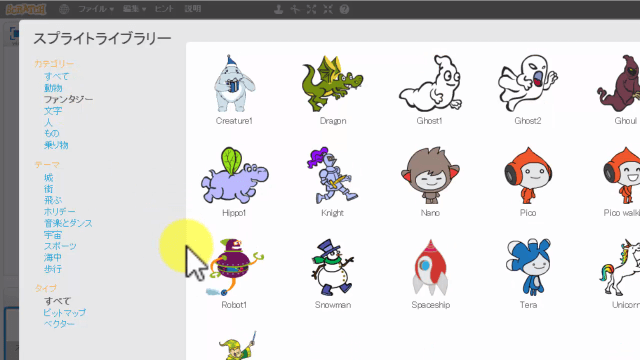Select the wizard sprite in bottom row
The image size is (640, 360).
238,346
